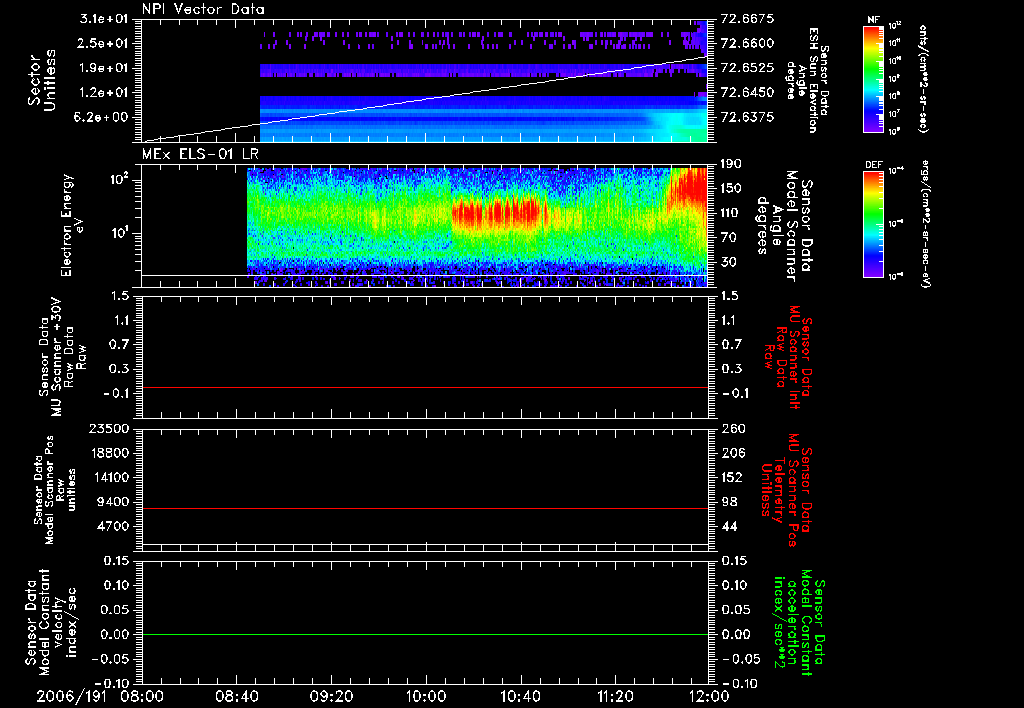This screenshot has height=708, width=1024.
Task: Select the "3.1e+01" sector tick label
Action: [104, 19]
